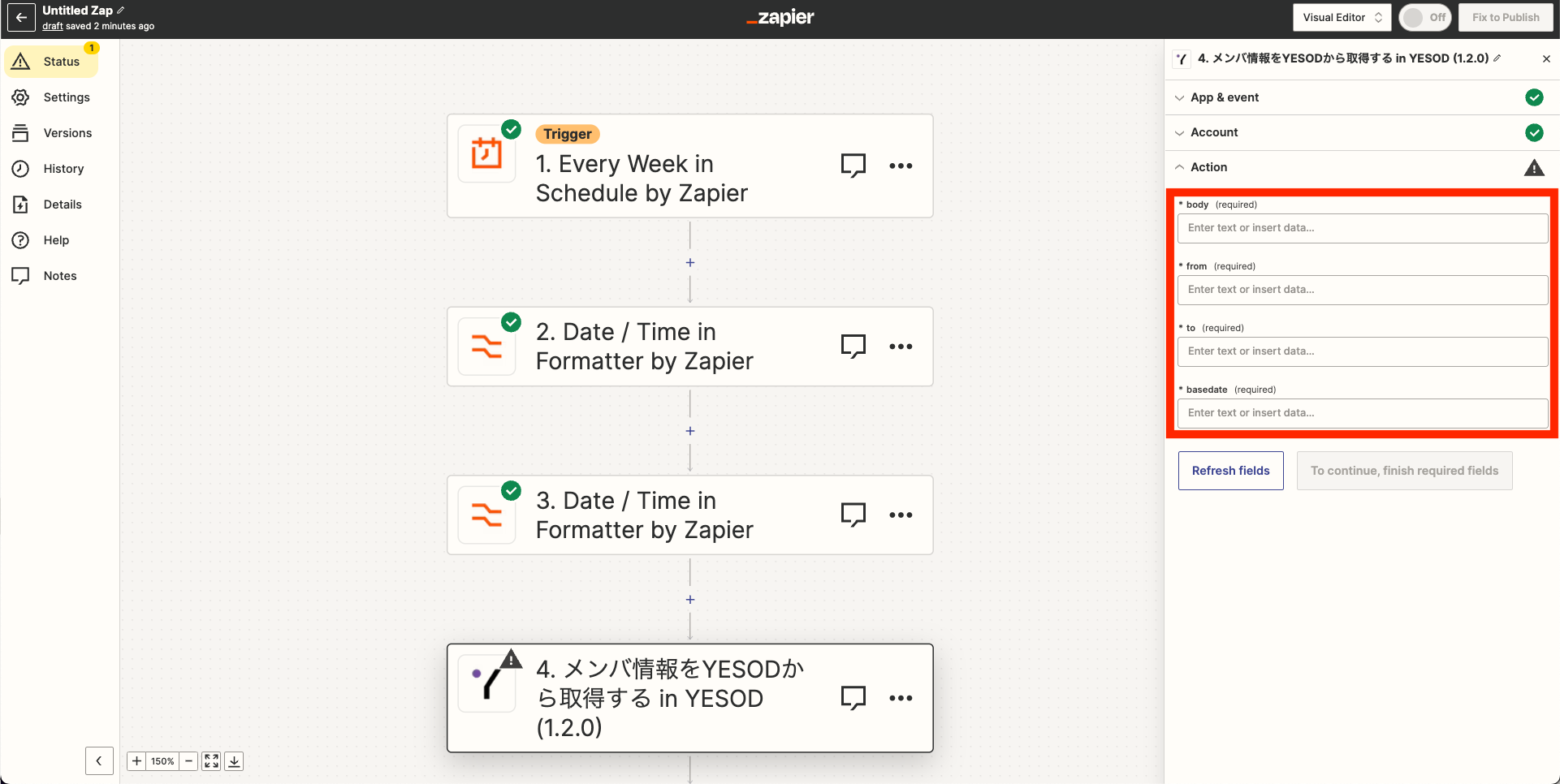Click the Action warning triangle icon

pos(1534,167)
